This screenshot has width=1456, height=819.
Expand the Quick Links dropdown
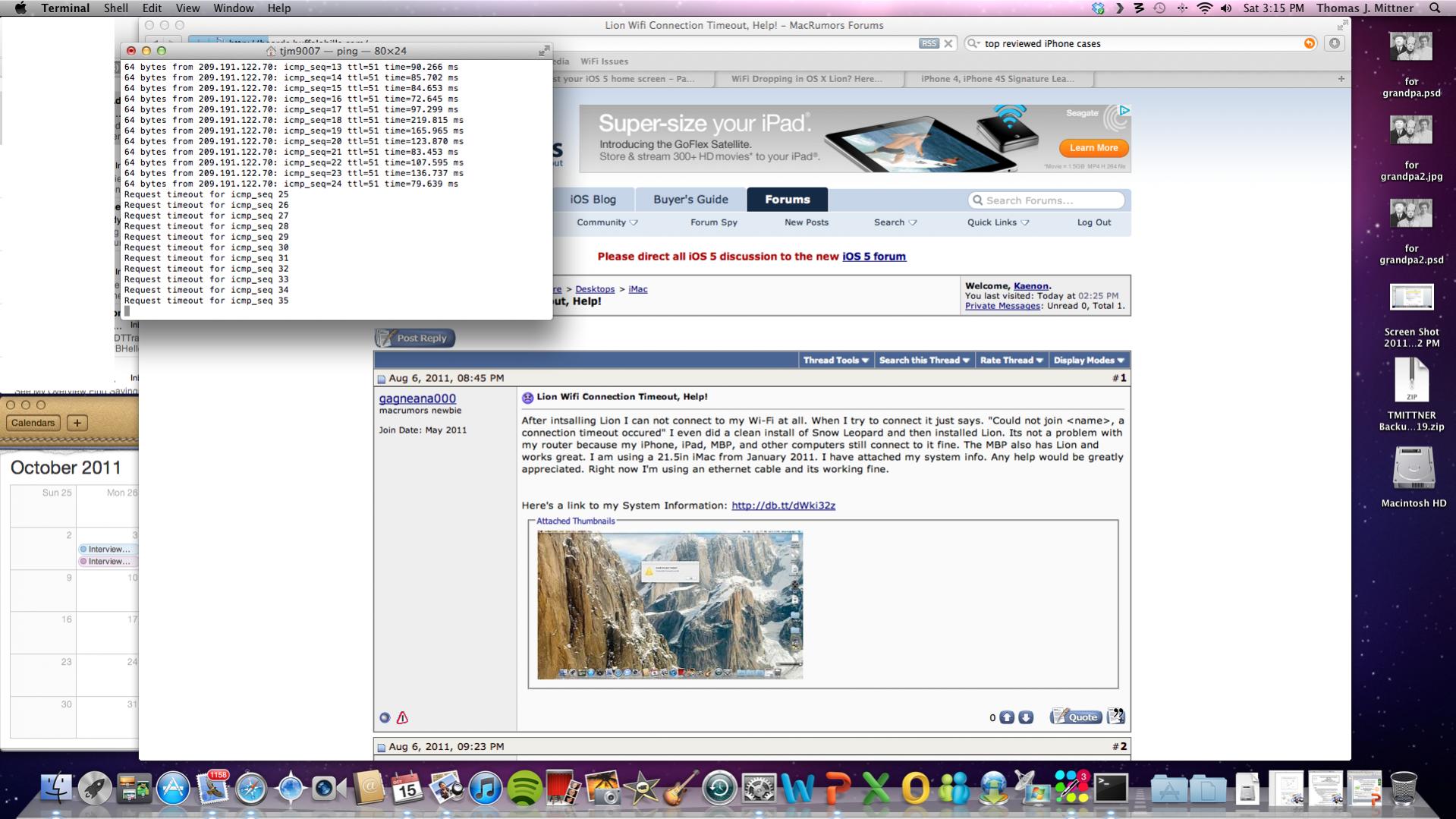[x=998, y=222]
